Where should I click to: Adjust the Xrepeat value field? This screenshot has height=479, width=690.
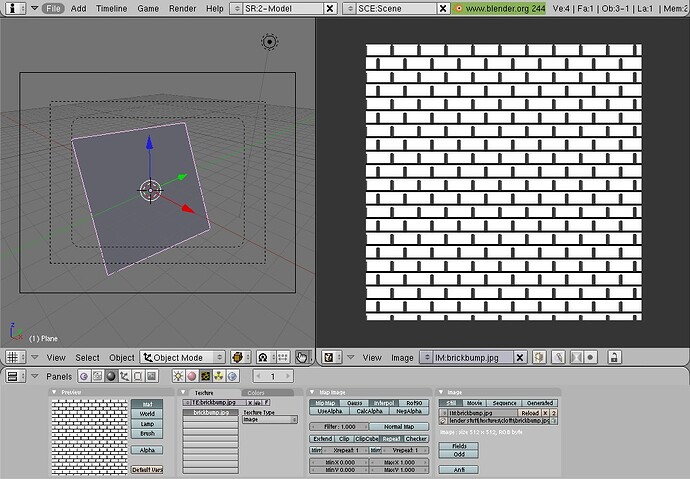point(345,450)
